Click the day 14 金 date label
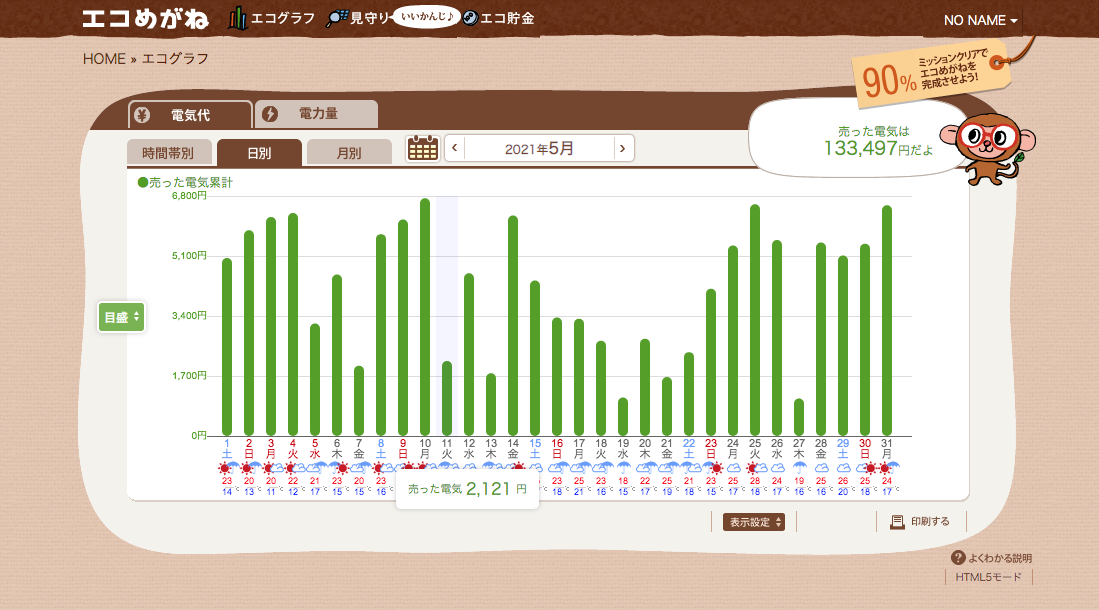Image resolution: width=1099 pixels, height=610 pixels. click(x=513, y=448)
